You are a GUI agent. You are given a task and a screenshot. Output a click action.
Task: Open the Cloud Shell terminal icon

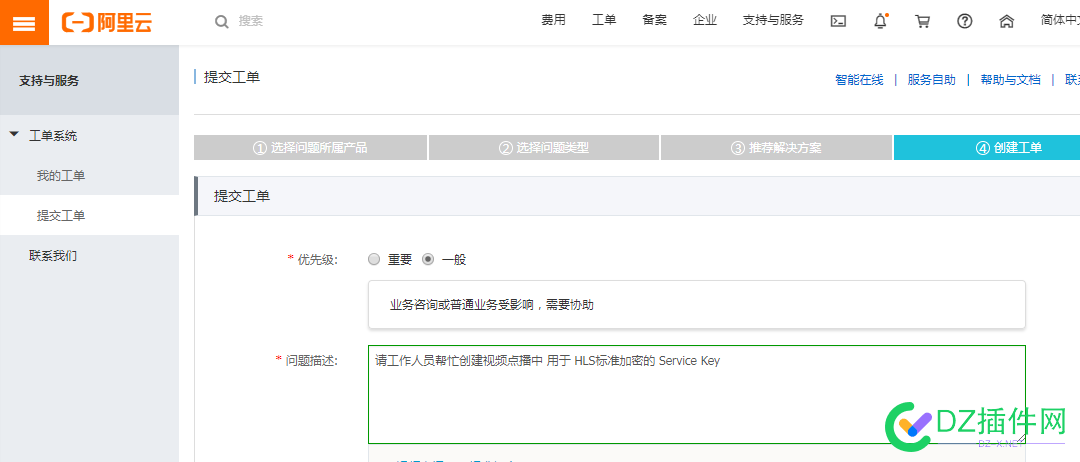pos(838,21)
